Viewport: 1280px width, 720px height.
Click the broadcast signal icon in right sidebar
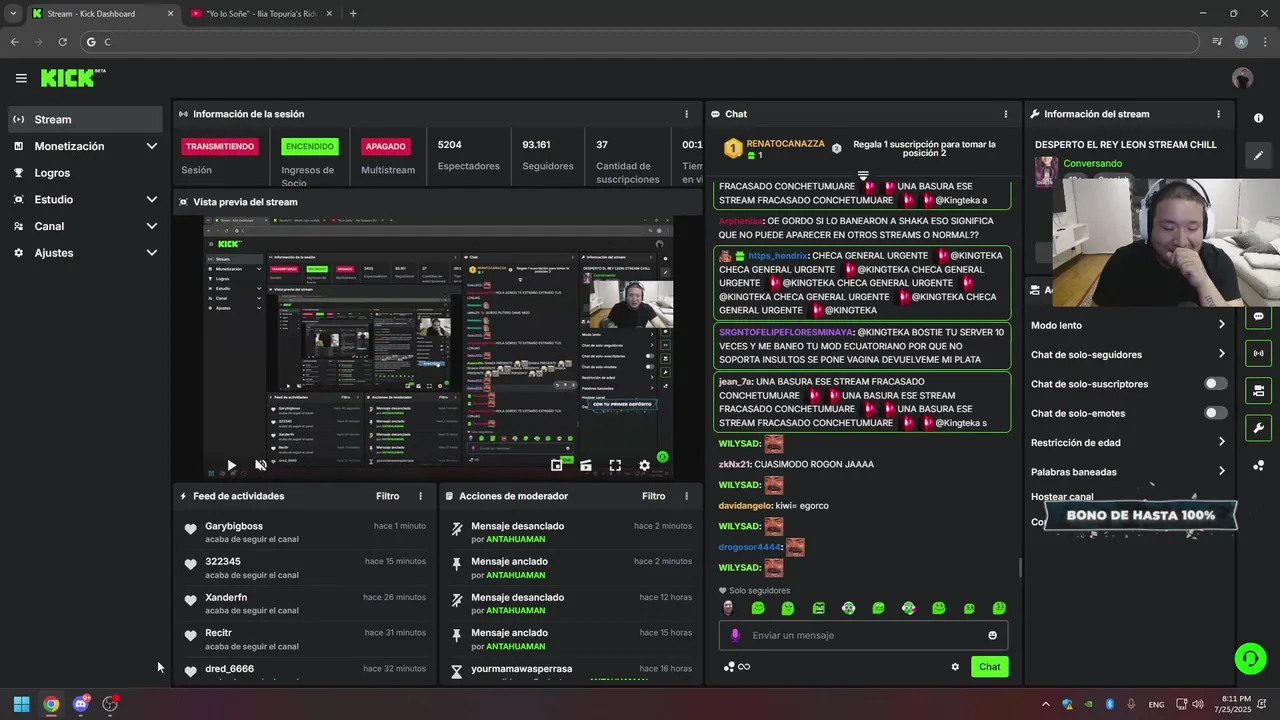(1258, 353)
